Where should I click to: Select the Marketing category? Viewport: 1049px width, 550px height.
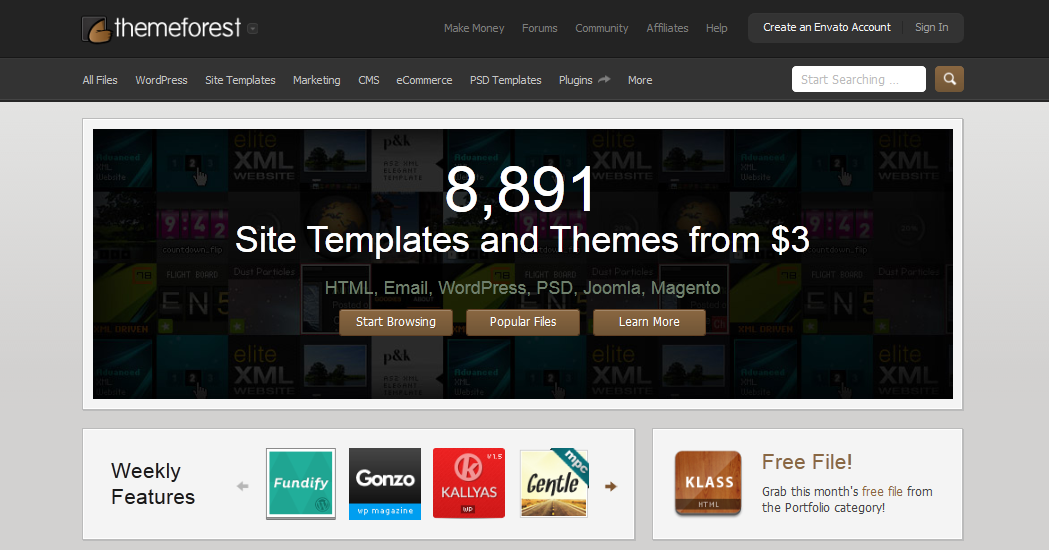(316, 80)
